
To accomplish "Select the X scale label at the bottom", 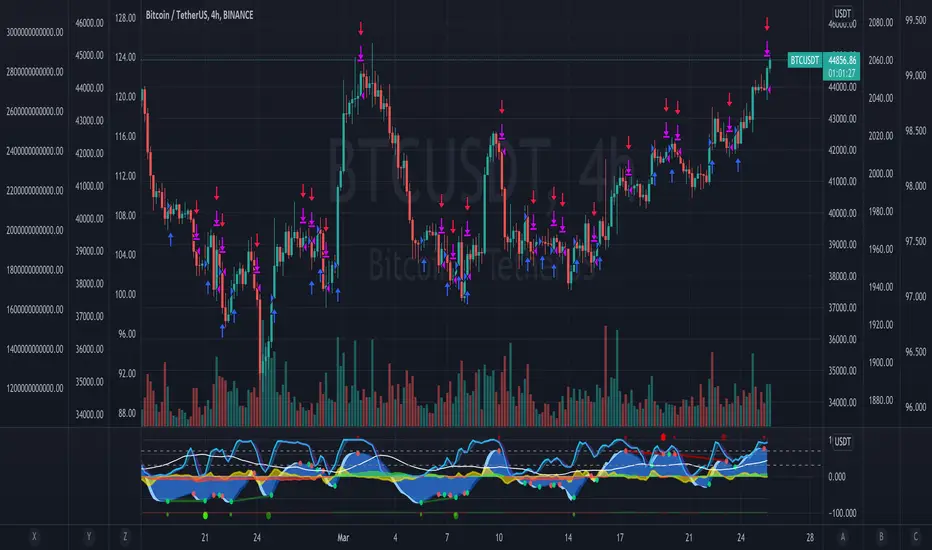I will 34,536.
